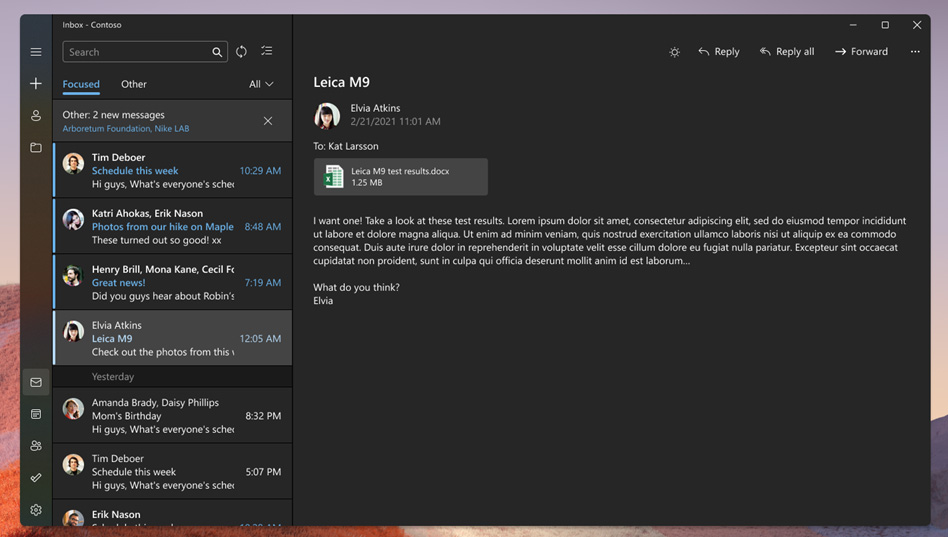Open folders icon in sidebar
This screenshot has width=948, height=537.
pyautogui.click(x=36, y=148)
